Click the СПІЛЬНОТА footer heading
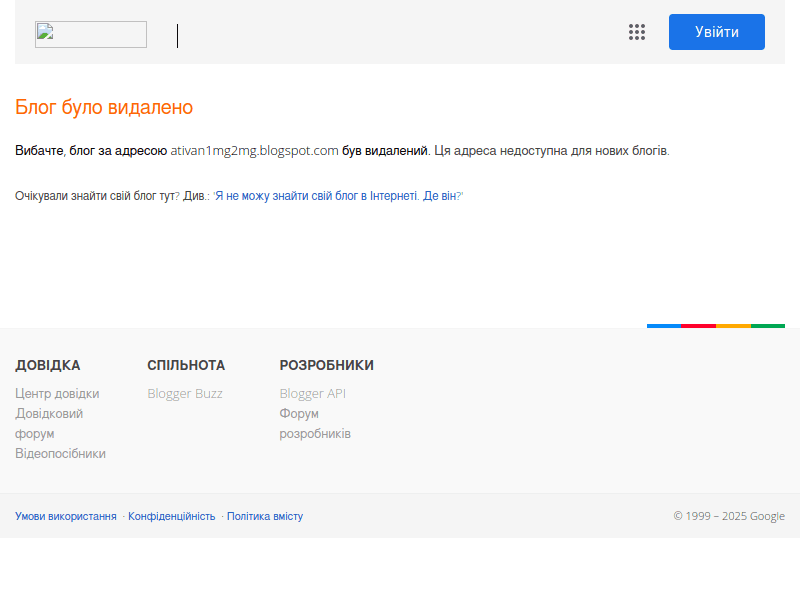The width and height of the screenshot is (800, 600). [x=186, y=365]
